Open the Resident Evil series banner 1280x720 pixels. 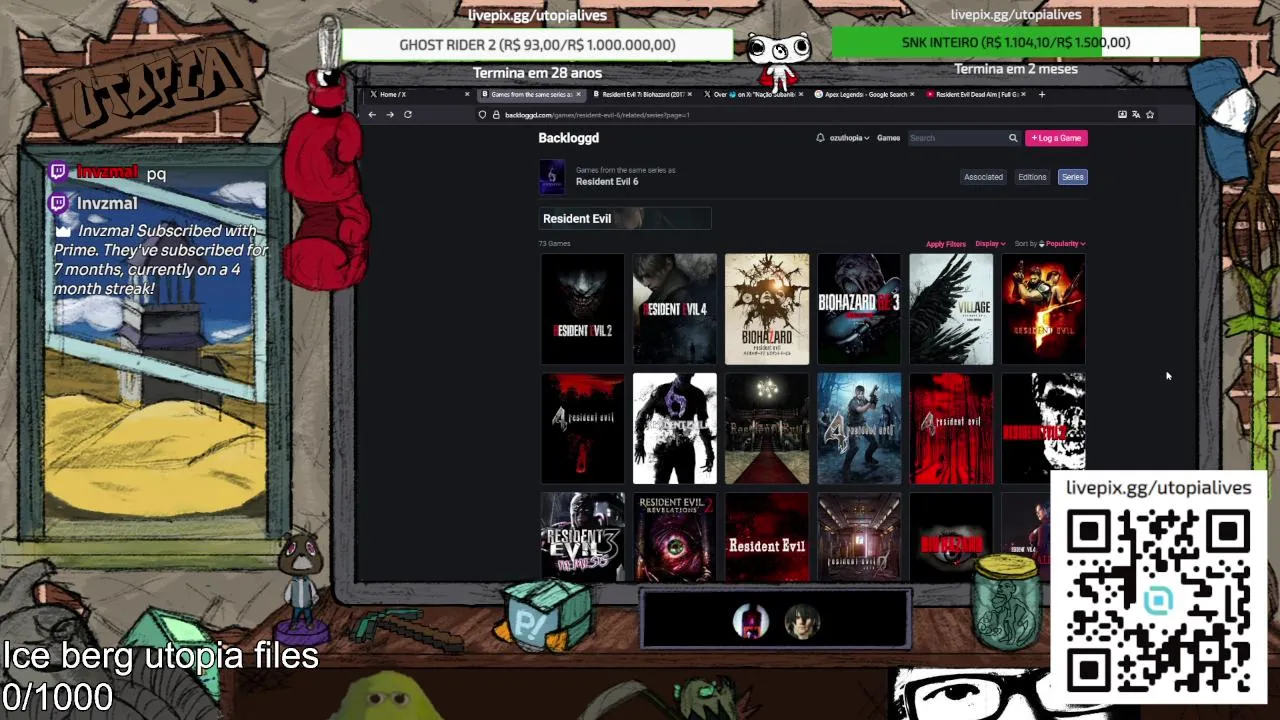pos(625,218)
